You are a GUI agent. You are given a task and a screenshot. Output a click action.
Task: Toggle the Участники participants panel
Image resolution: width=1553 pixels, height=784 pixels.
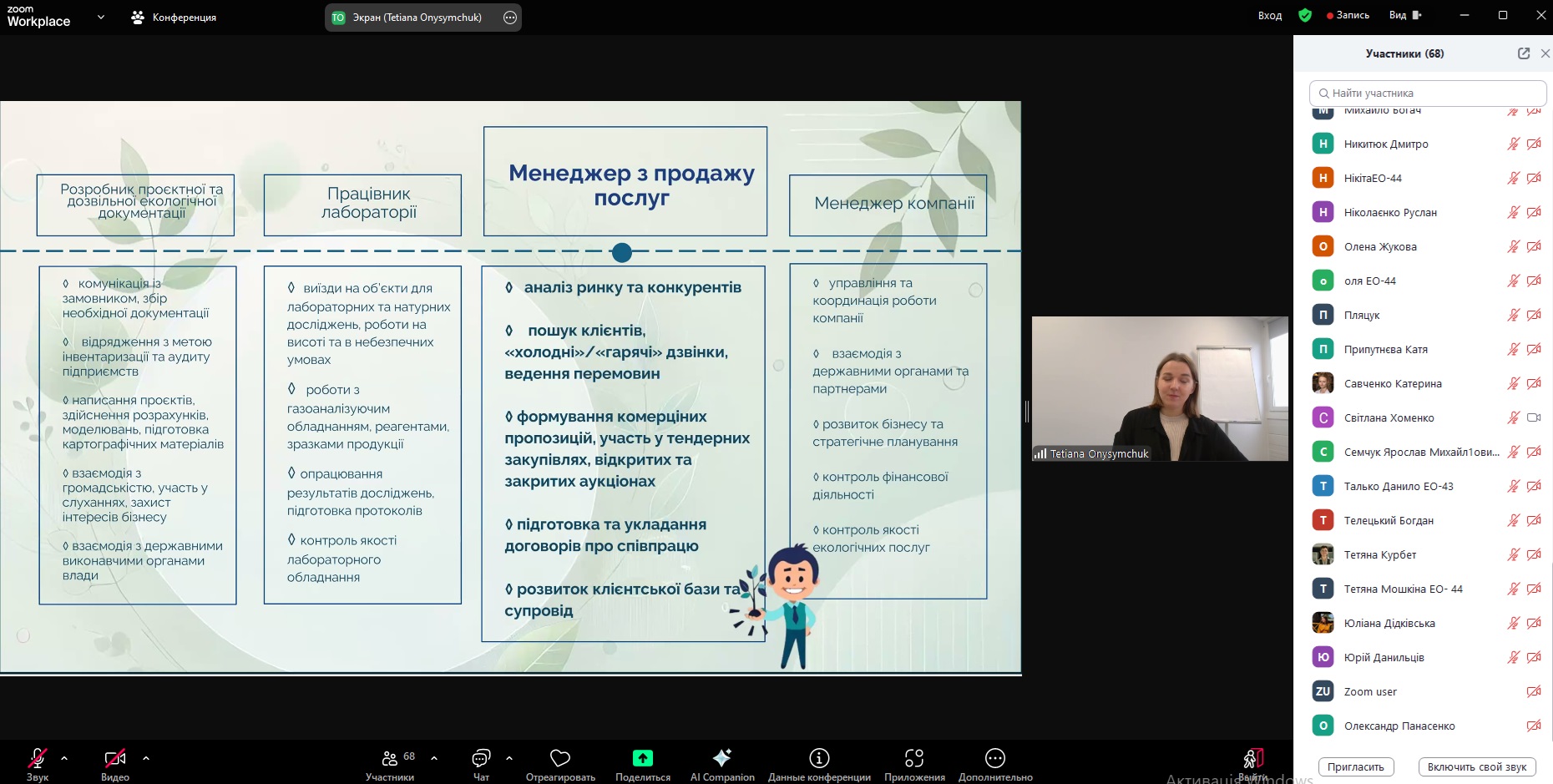tap(390, 758)
